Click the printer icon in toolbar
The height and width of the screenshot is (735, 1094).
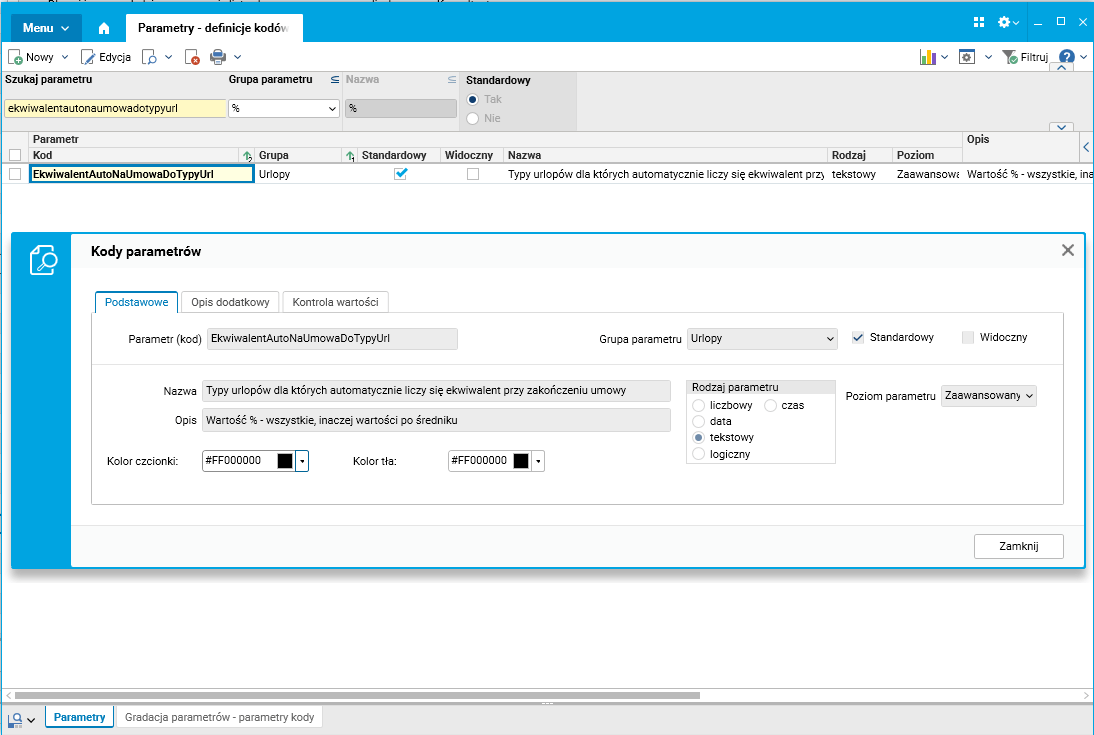pos(218,57)
